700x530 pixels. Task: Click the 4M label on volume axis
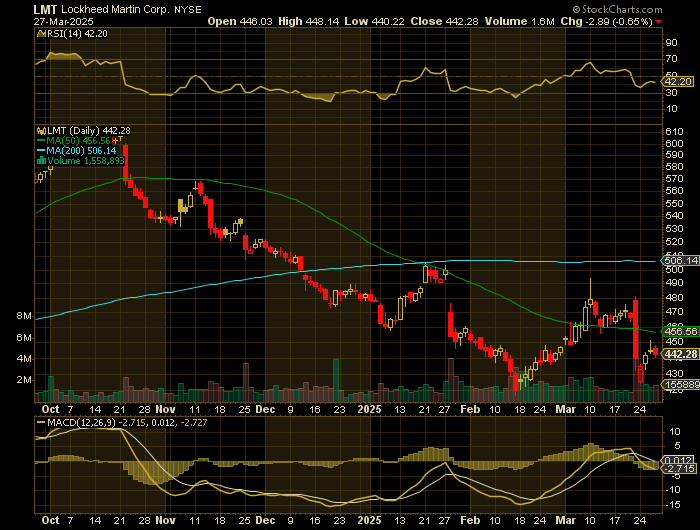[x=24, y=359]
